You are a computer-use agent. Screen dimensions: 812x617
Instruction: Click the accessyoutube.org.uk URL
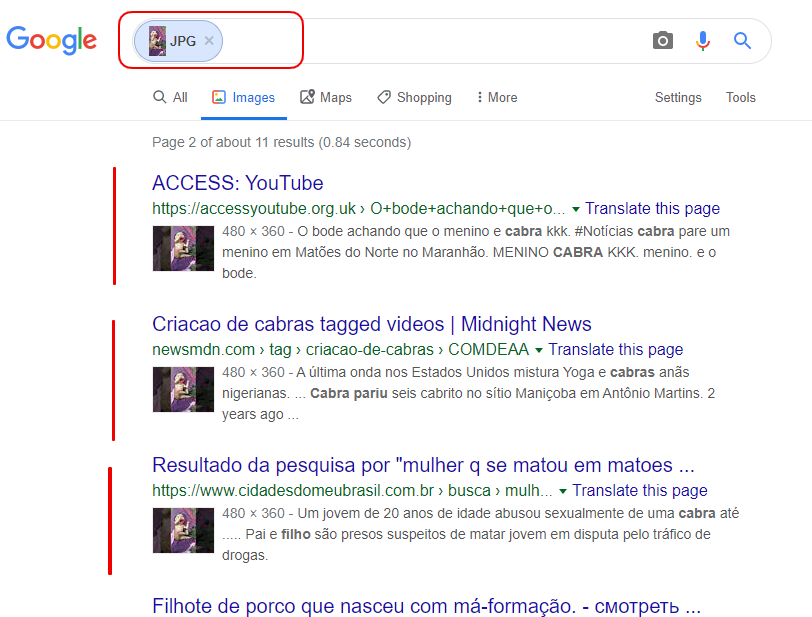[358, 208]
